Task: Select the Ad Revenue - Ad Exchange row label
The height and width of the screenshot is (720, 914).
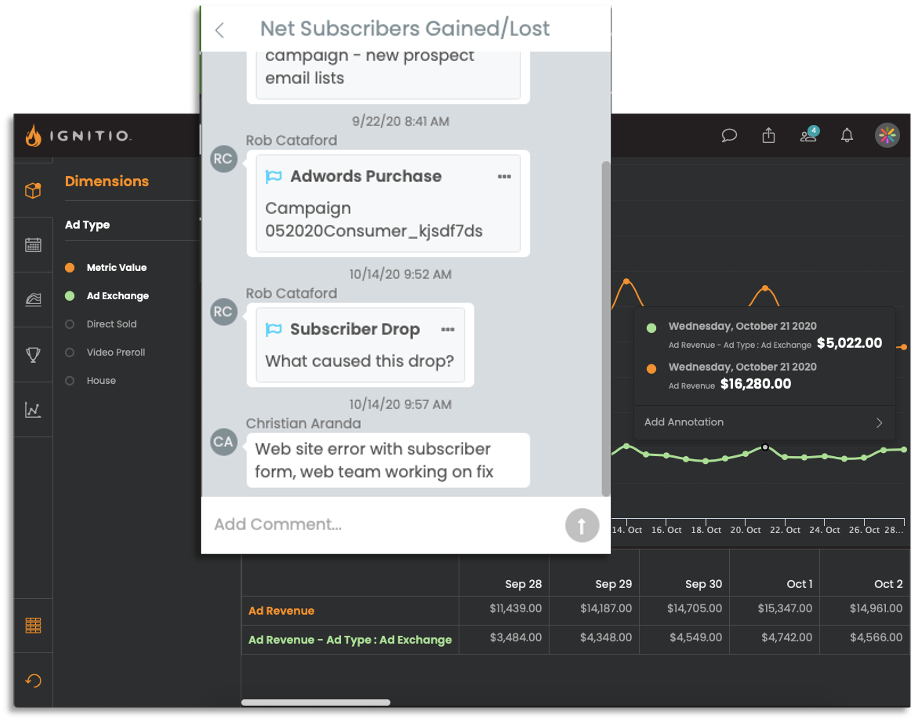Action: (x=350, y=640)
